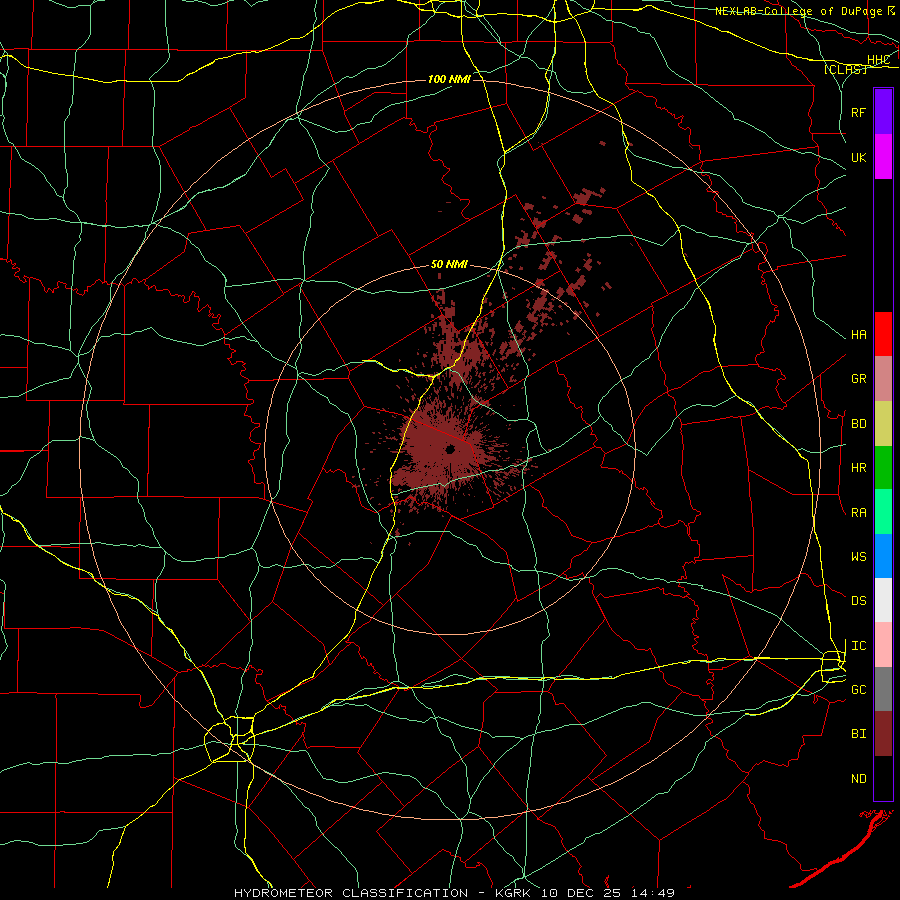Click the HYDROMETEOR CLASSIFICATION title text
Viewport: 900px width, 900px height.
[x=351, y=893]
